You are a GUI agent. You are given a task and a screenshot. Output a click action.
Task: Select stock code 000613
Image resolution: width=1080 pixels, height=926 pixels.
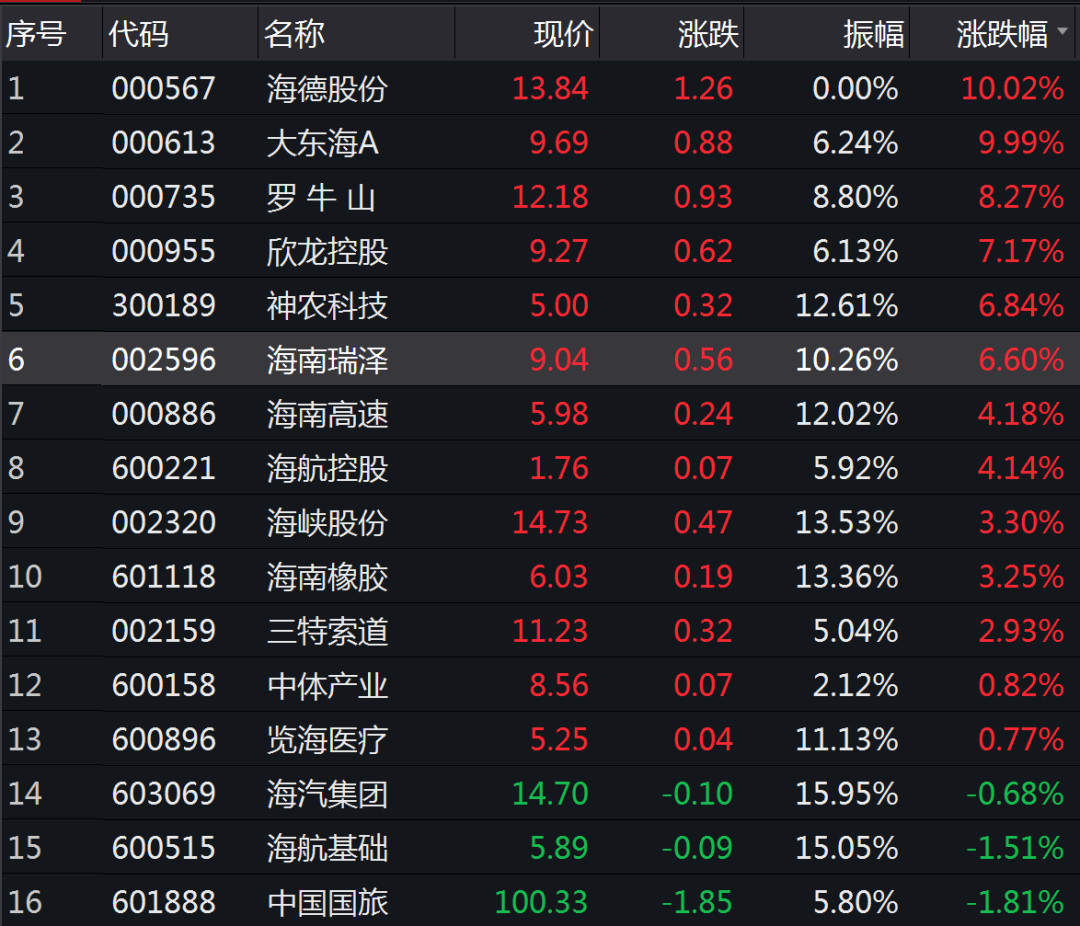click(x=163, y=143)
